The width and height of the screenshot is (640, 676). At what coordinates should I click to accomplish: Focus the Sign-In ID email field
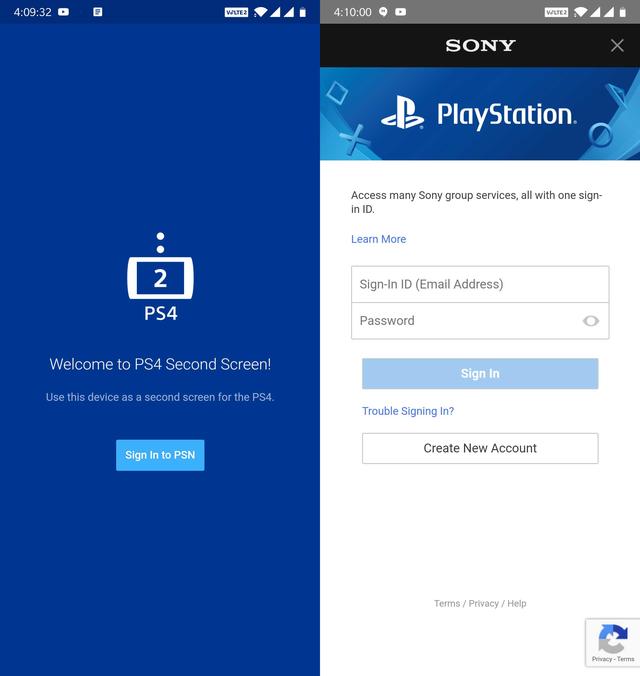tap(480, 284)
